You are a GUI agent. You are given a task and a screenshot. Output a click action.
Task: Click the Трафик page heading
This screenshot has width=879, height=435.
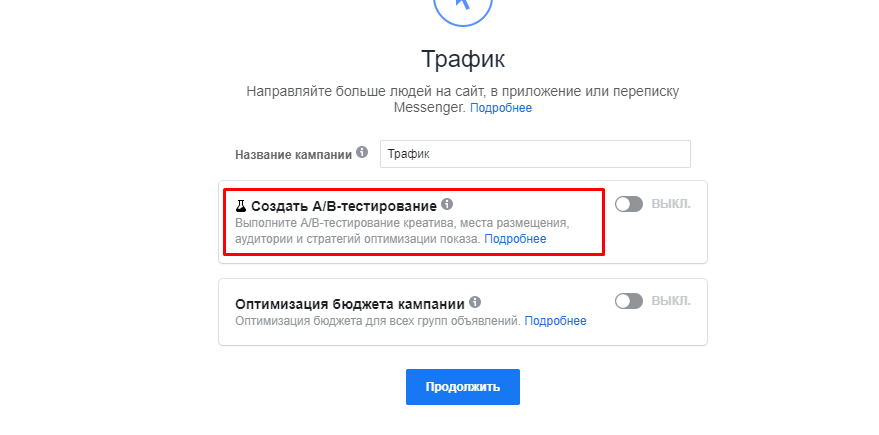coord(462,59)
